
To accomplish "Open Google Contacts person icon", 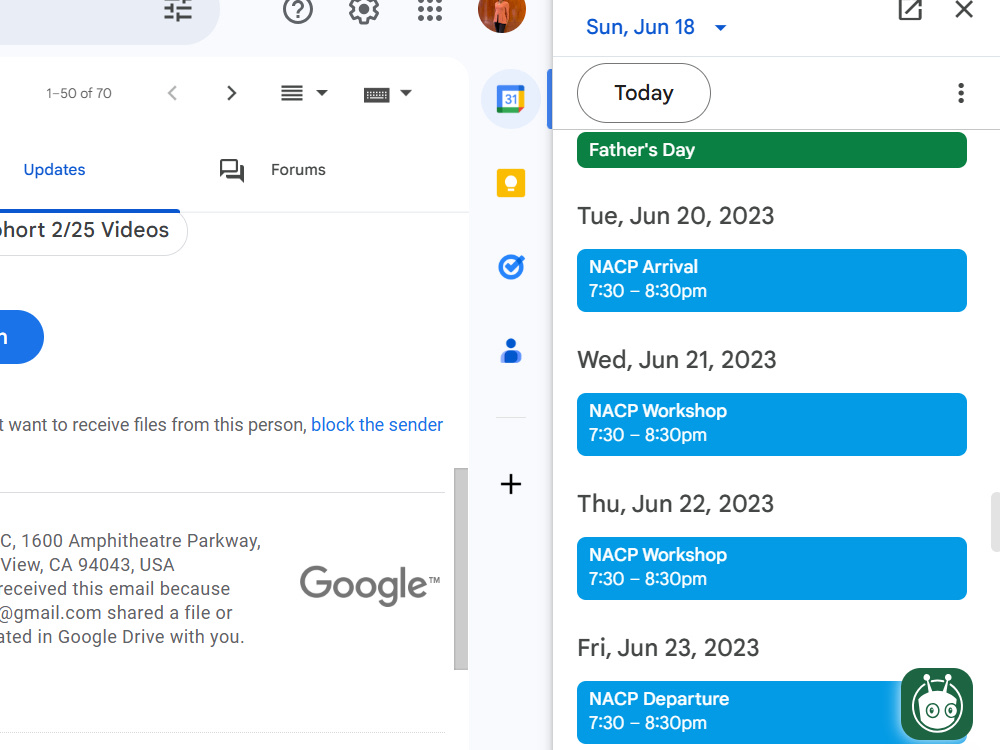I will pyautogui.click(x=511, y=351).
